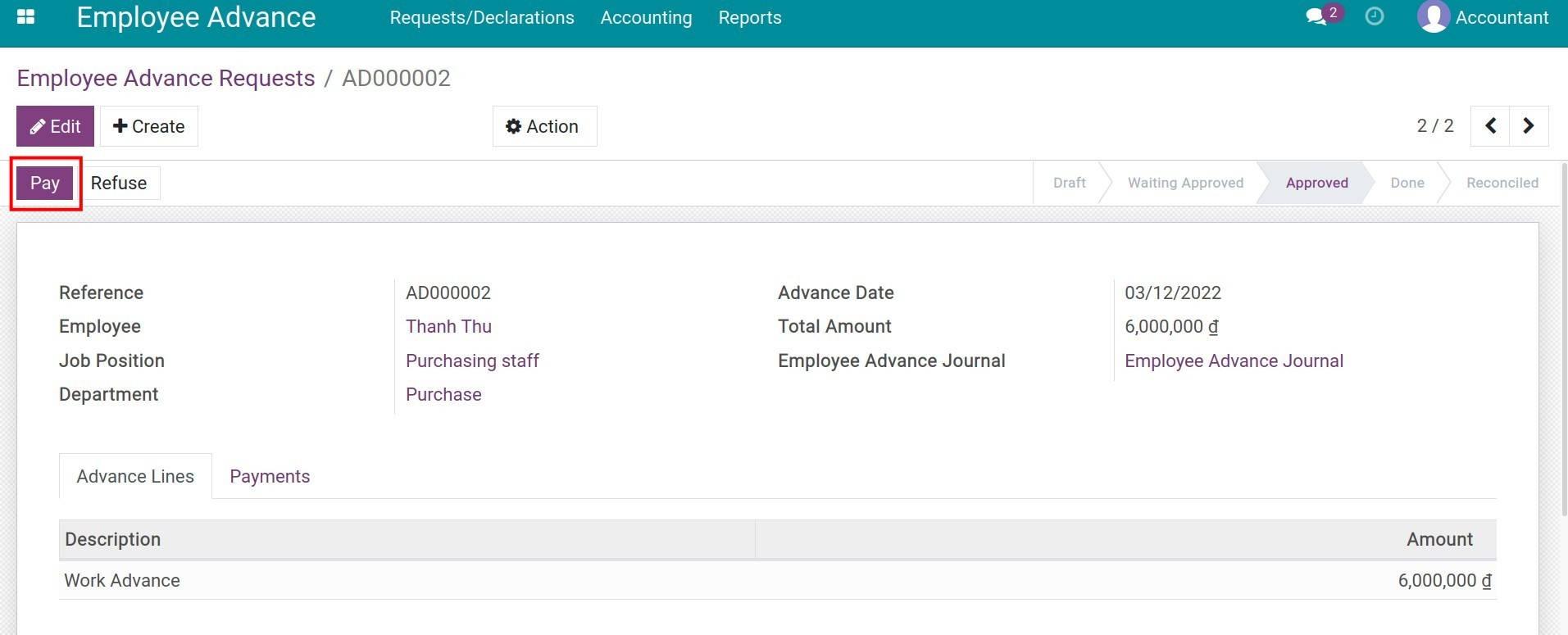
Task: Open the conversations messages icon
Action: click(1316, 17)
